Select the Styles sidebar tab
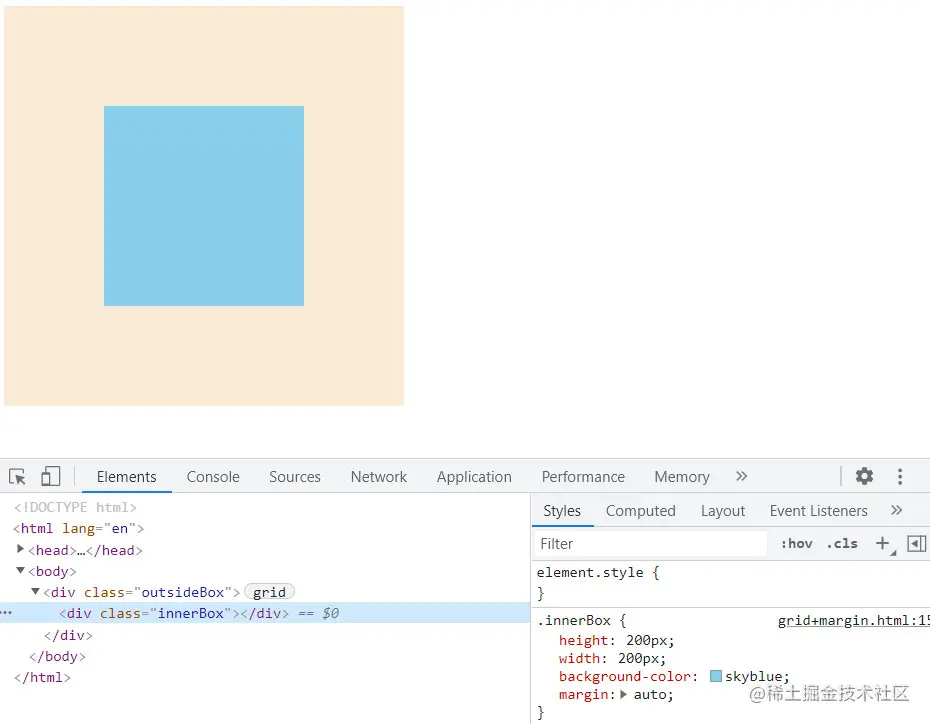 tap(562, 511)
